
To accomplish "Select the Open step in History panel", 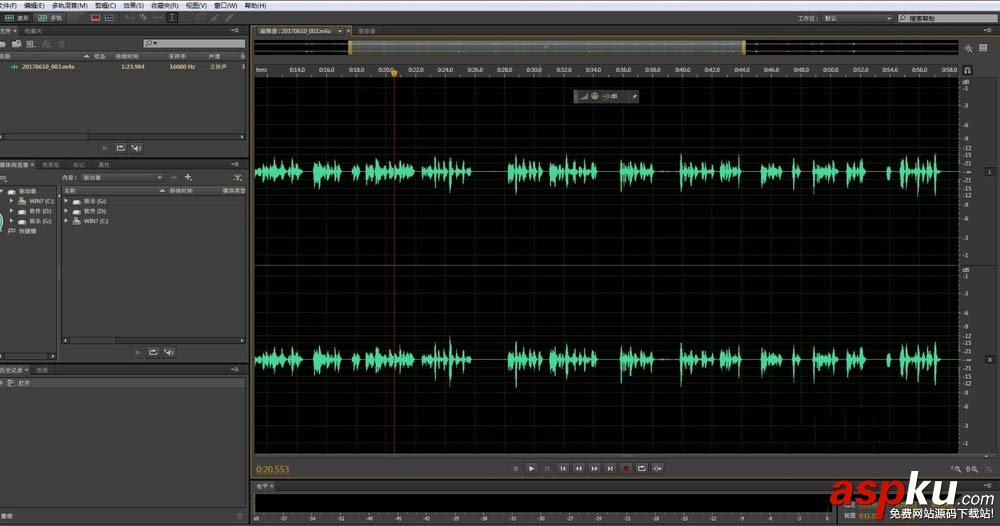I will (122, 383).
